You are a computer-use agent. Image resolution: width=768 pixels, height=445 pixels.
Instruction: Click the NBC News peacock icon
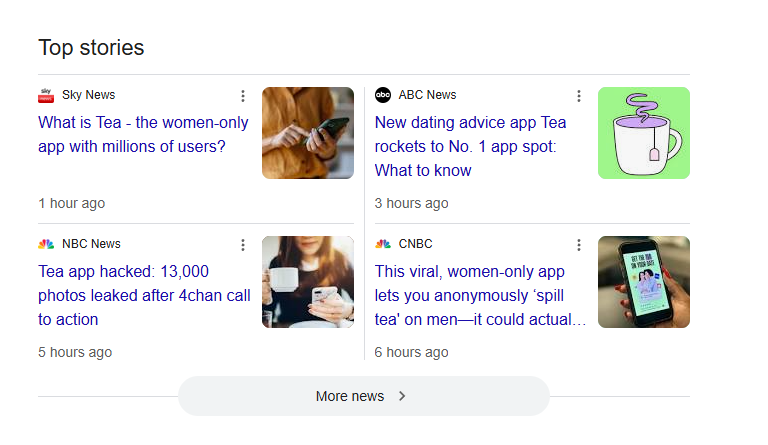point(46,244)
